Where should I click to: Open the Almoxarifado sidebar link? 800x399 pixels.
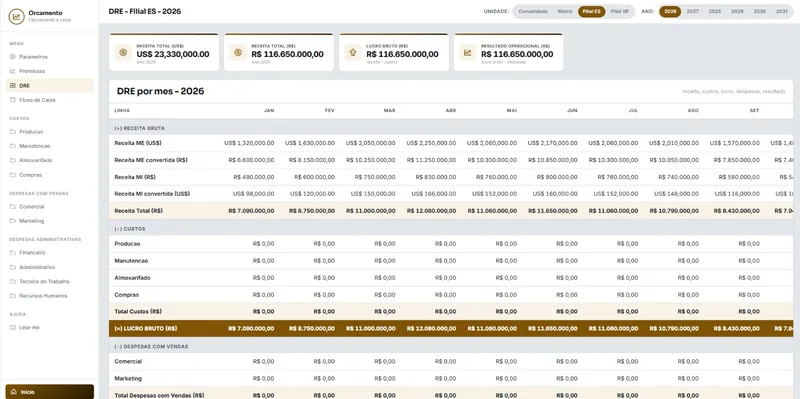pos(50,160)
